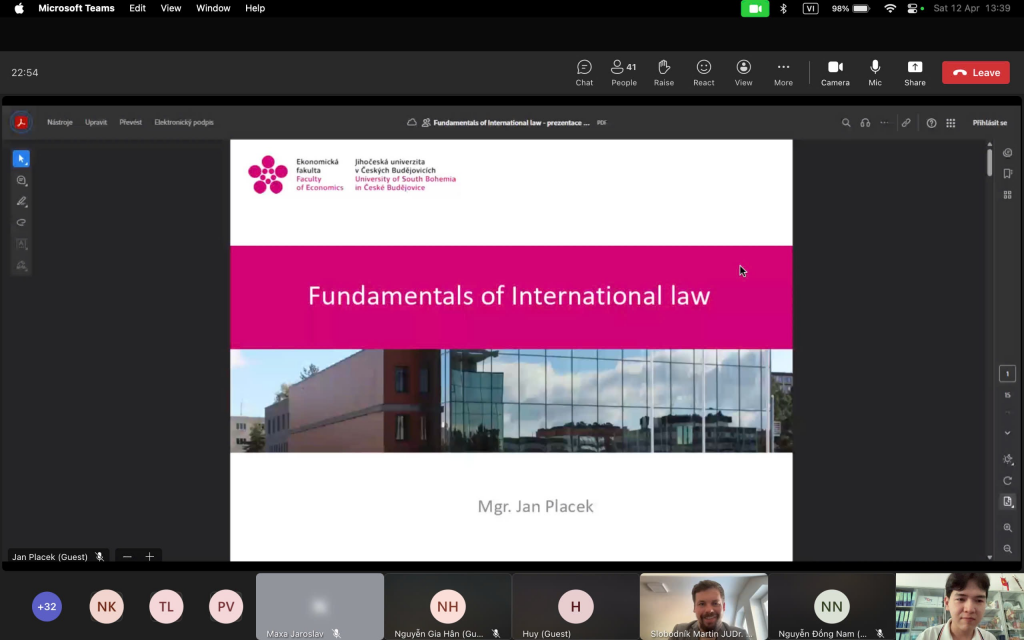Open the bookmarks panel icon
The width and height of the screenshot is (1024, 640).
click(1007, 174)
